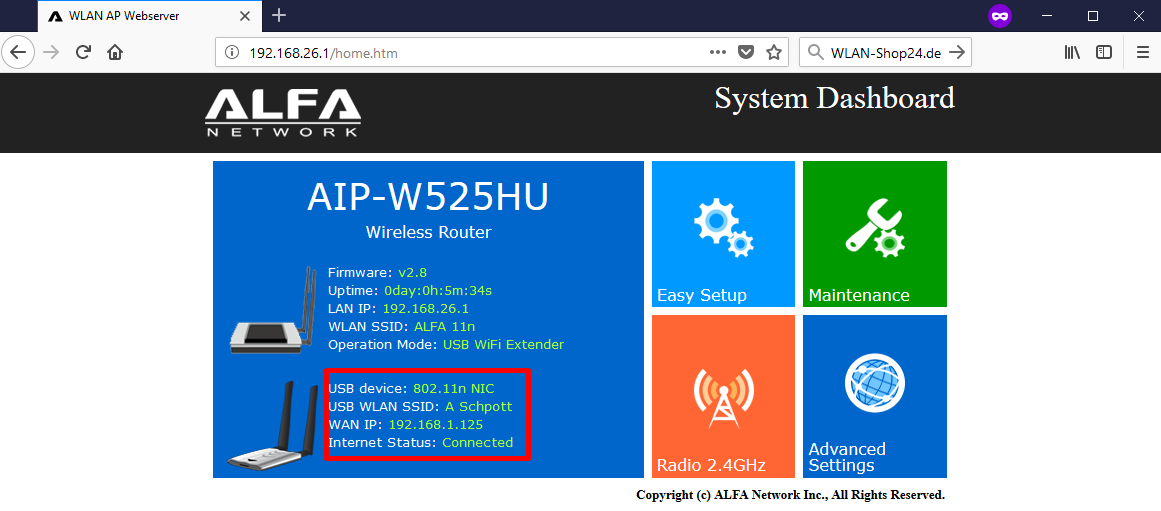Maximize the browser window
1161x511 pixels.
point(1093,16)
